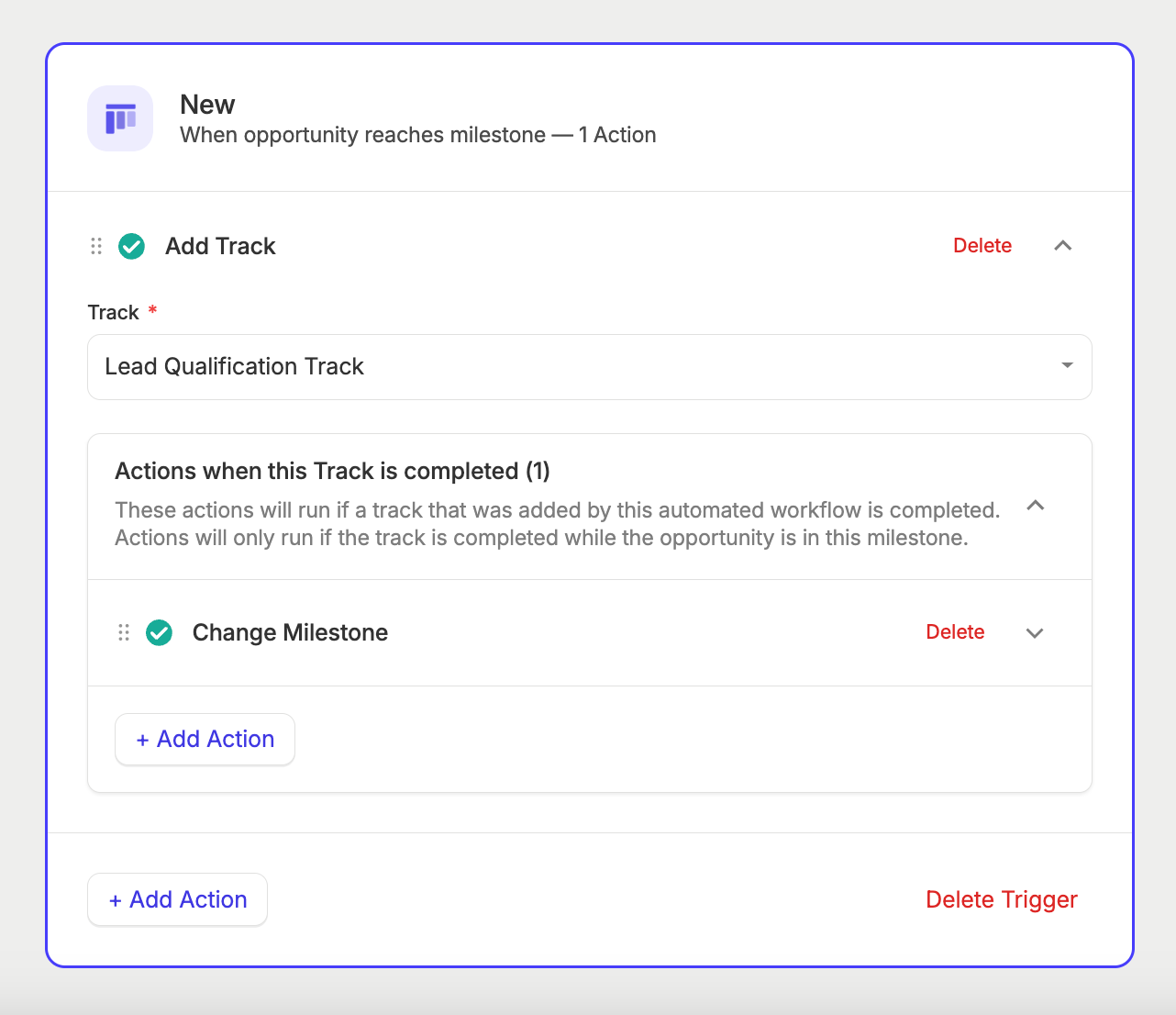Click the description starting 'These actions will run'
Image resolution: width=1176 pixels, height=1015 pixels.
(x=557, y=524)
